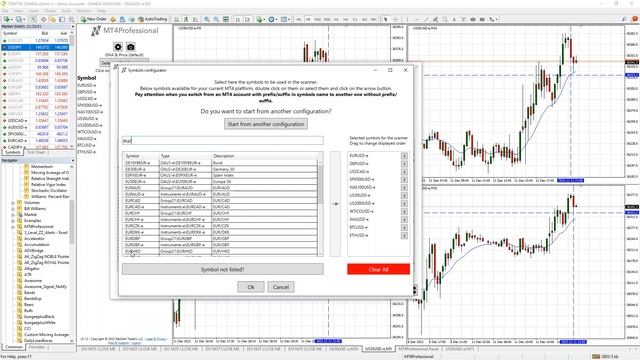Click the search magnifier at toolbar right
This screenshot has width=640, height=360.
[624, 19]
